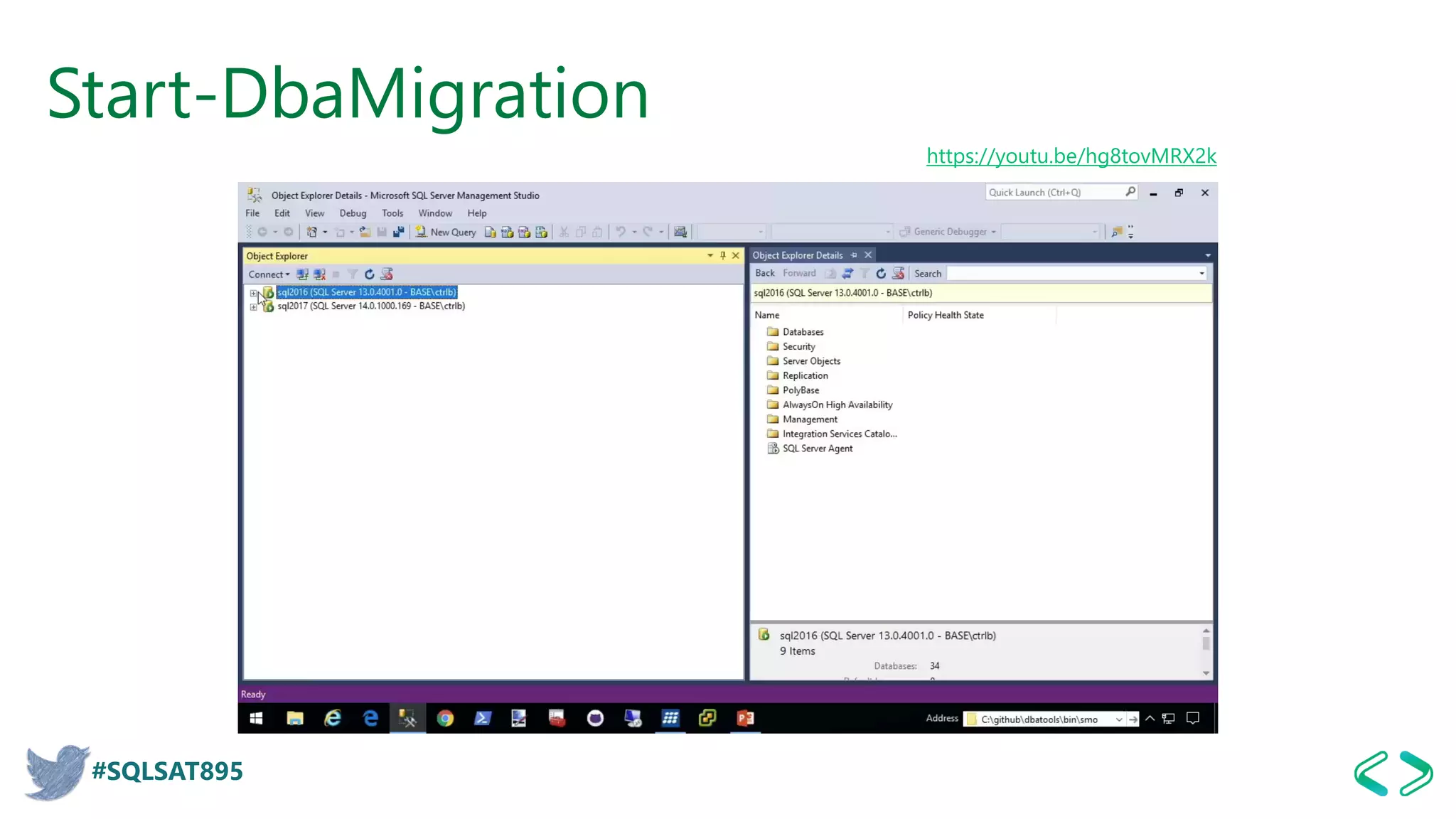Open Chrome from the taskbar
The image size is (1456, 819).
[445, 719]
